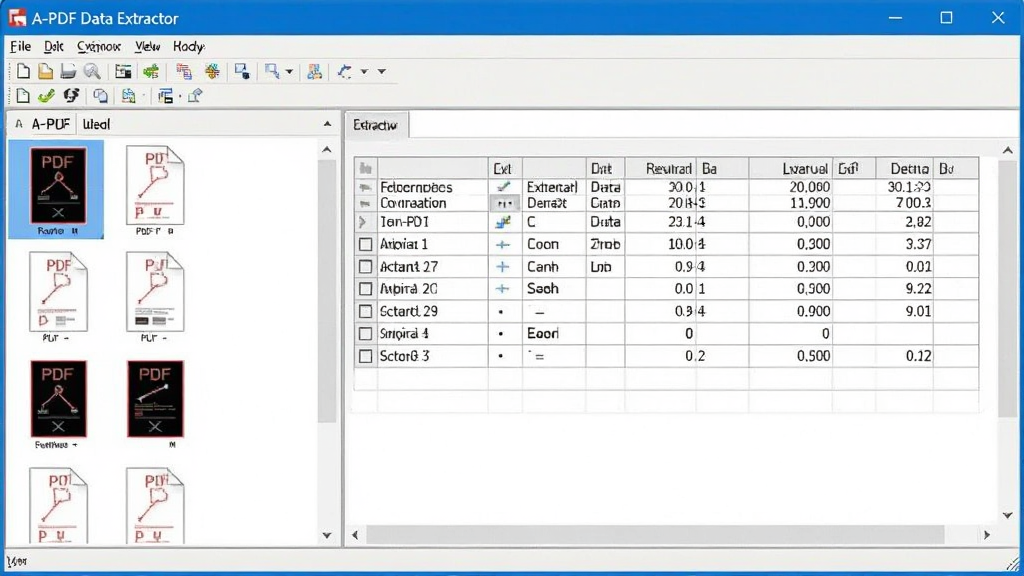
Task: Open the Cyinow menu
Action: click(x=99, y=46)
